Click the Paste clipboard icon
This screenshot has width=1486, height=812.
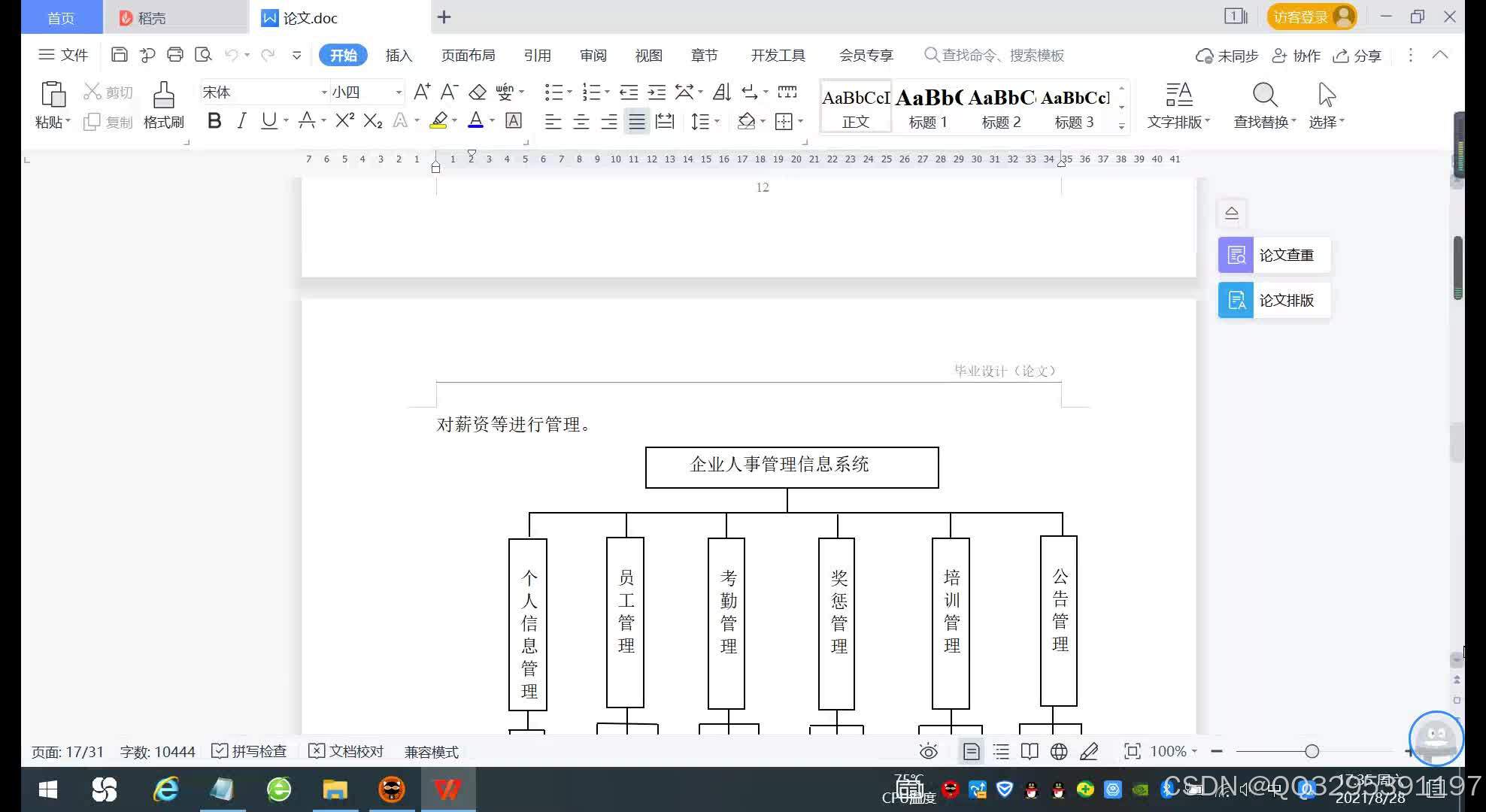click(53, 95)
